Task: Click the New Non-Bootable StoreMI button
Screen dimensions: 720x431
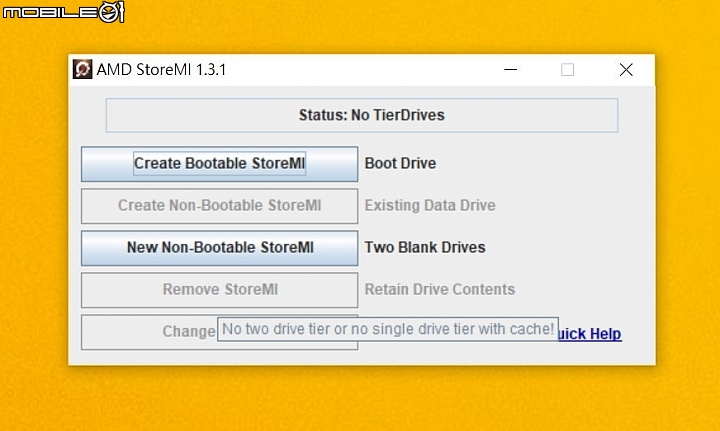Action: click(219, 248)
